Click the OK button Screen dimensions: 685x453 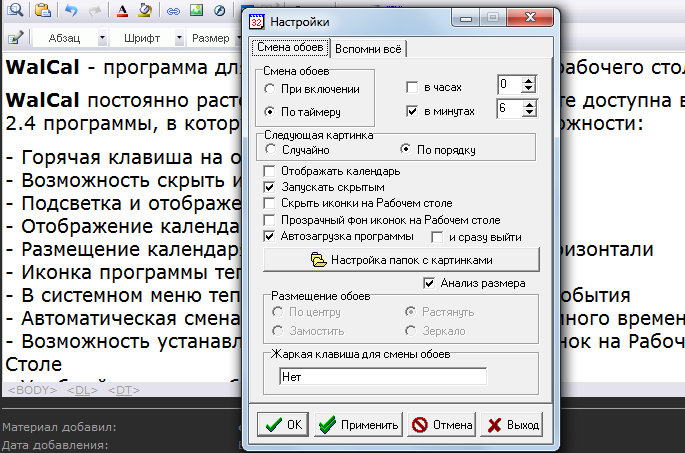tap(283, 424)
